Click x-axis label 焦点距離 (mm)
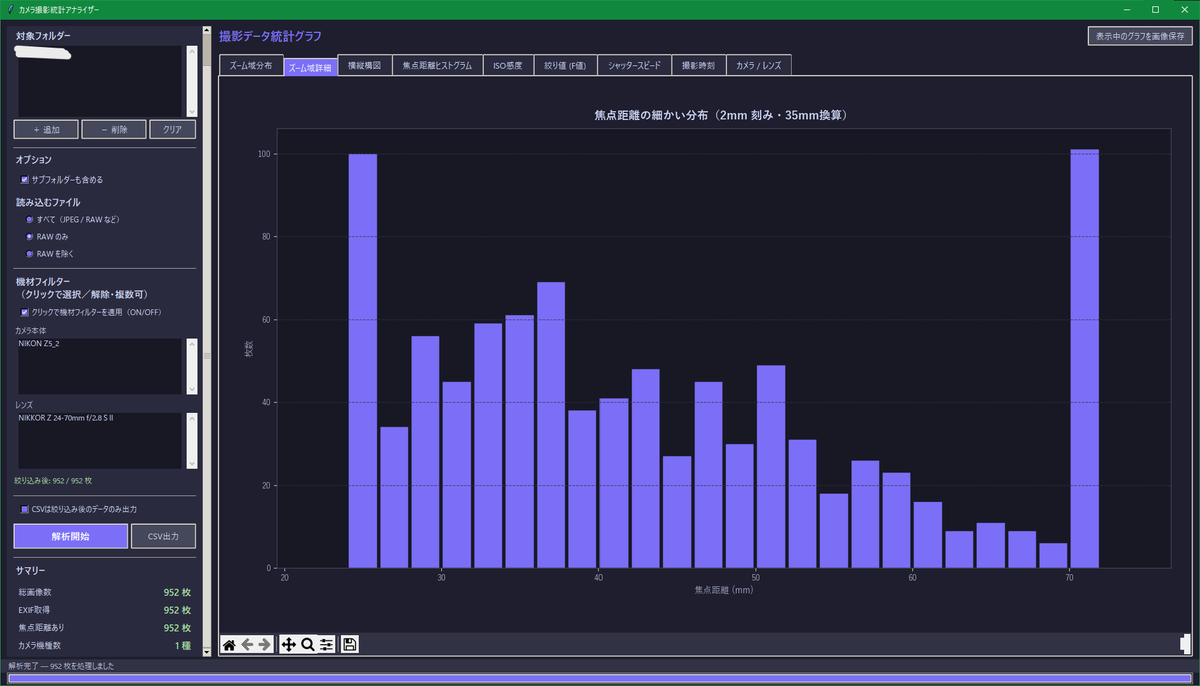Screen dimensions: 1200x686 723,590
